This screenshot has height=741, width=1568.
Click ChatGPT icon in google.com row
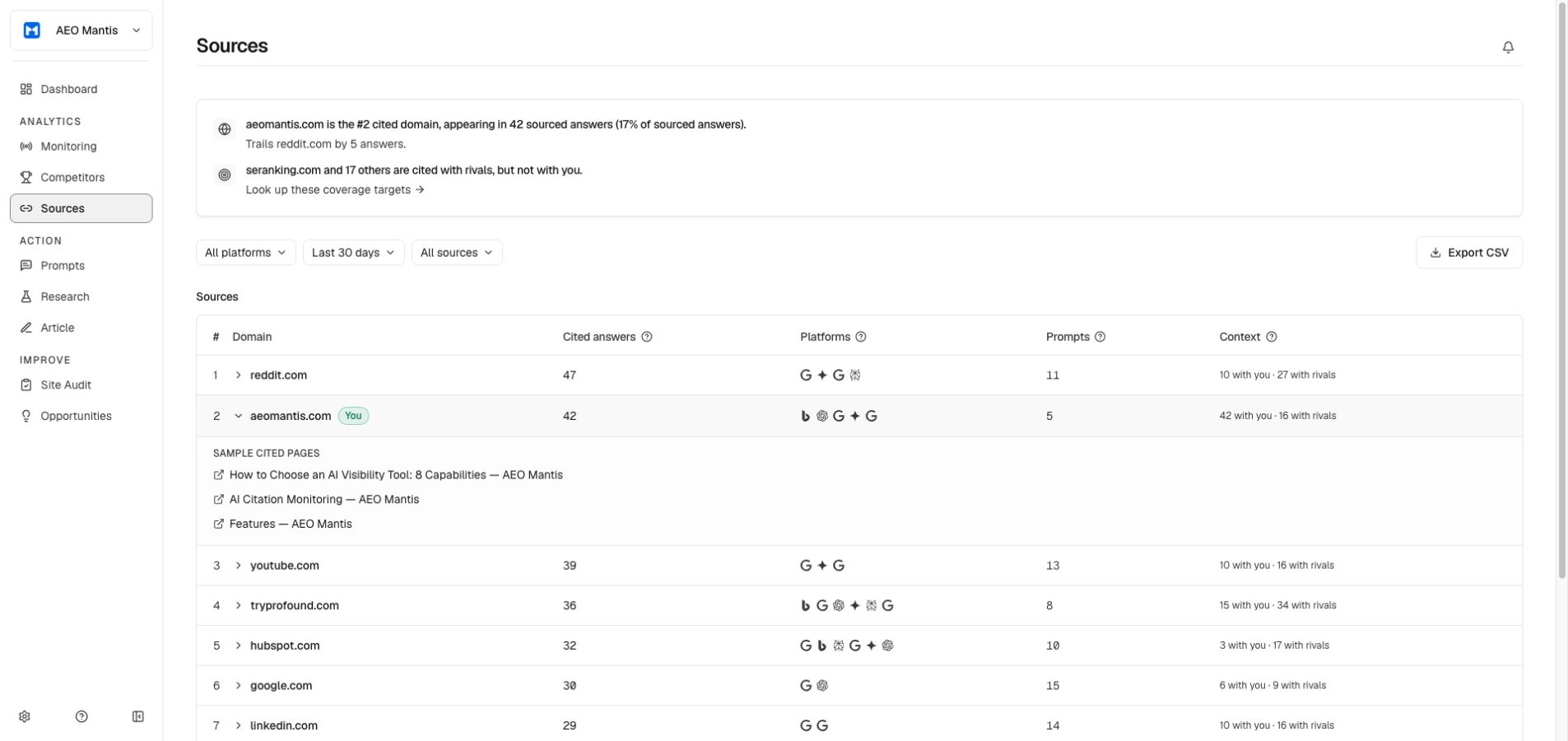point(822,685)
